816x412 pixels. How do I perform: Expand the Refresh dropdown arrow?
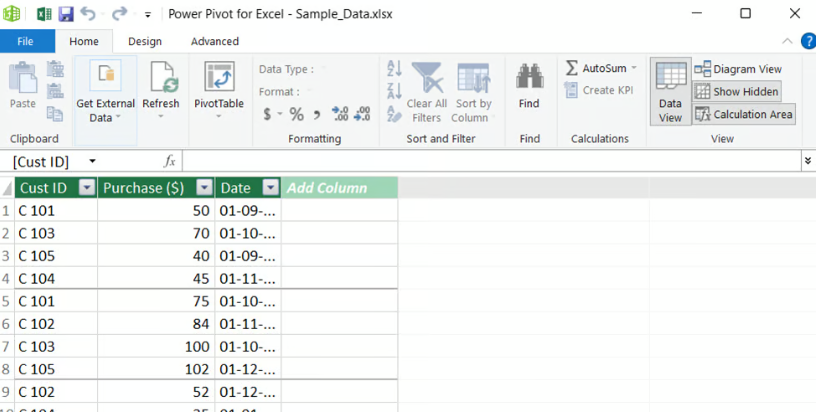click(x=161, y=115)
